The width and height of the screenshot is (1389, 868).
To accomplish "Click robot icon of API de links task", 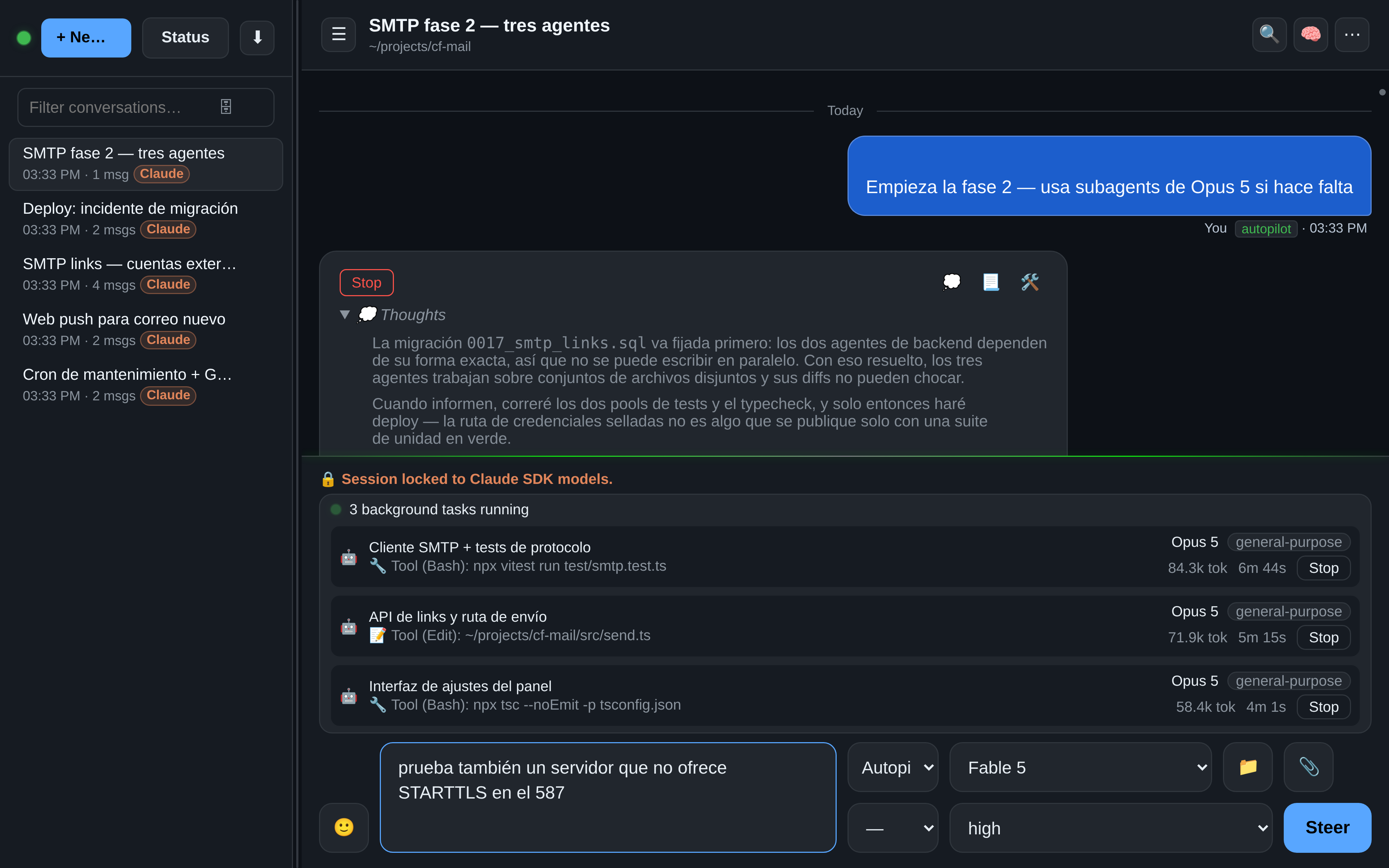I will click(x=348, y=626).
